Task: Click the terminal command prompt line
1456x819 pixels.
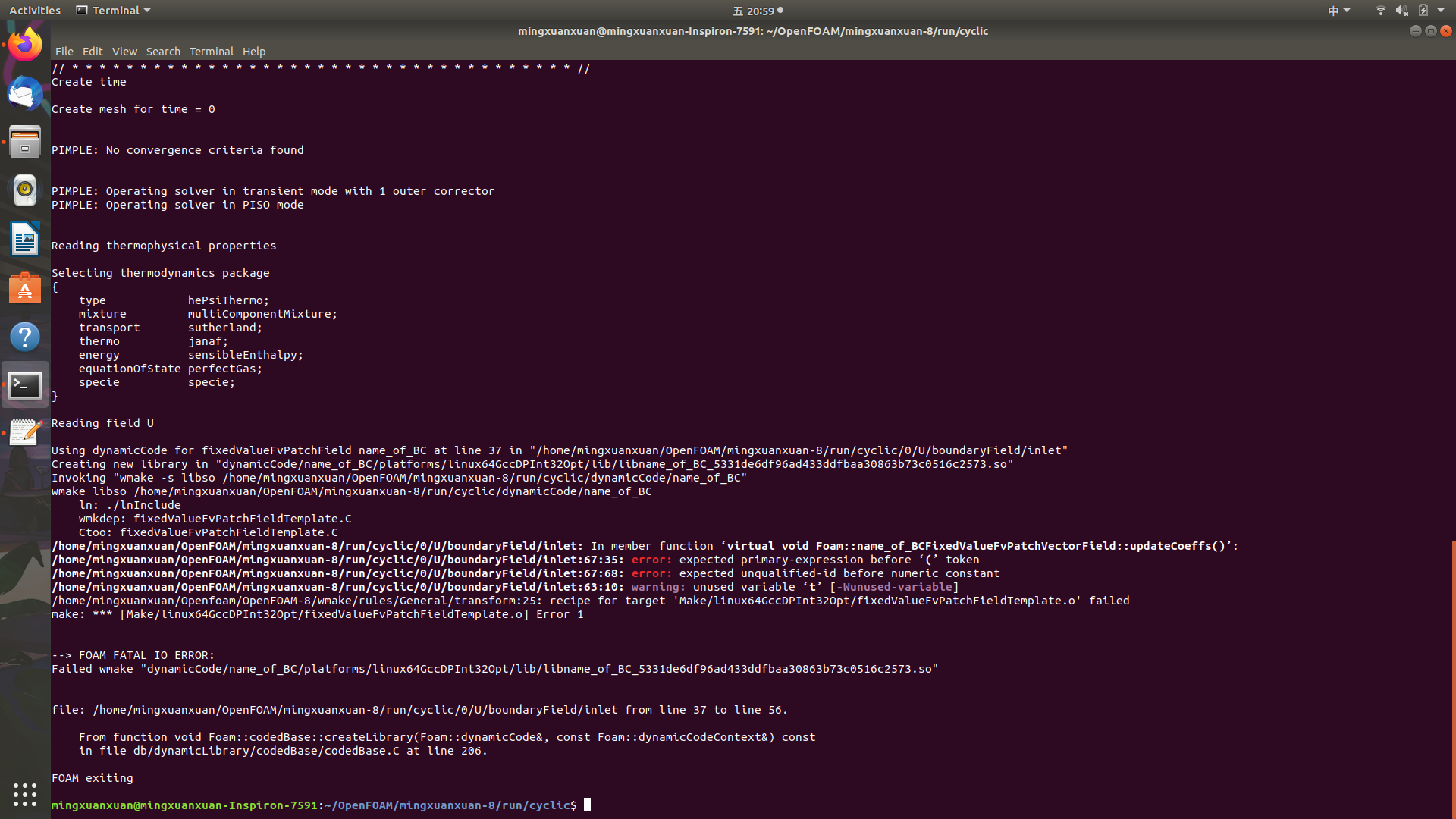Action: 321,805
